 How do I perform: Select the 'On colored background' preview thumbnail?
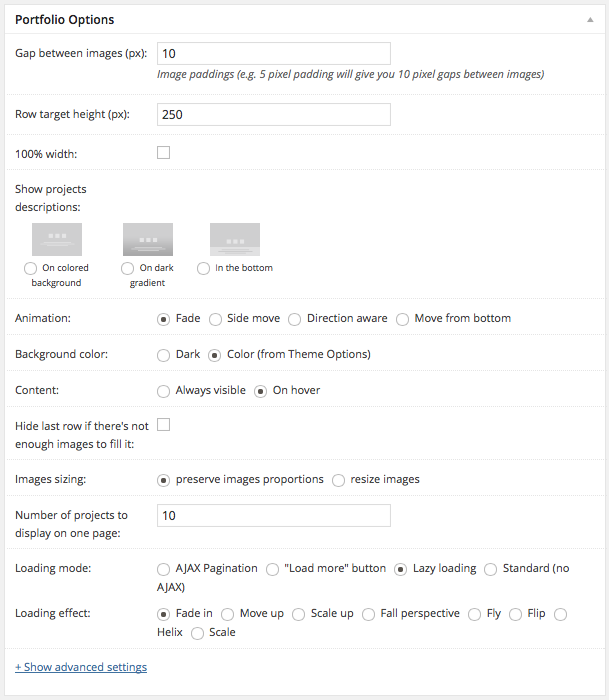(57, 239)
